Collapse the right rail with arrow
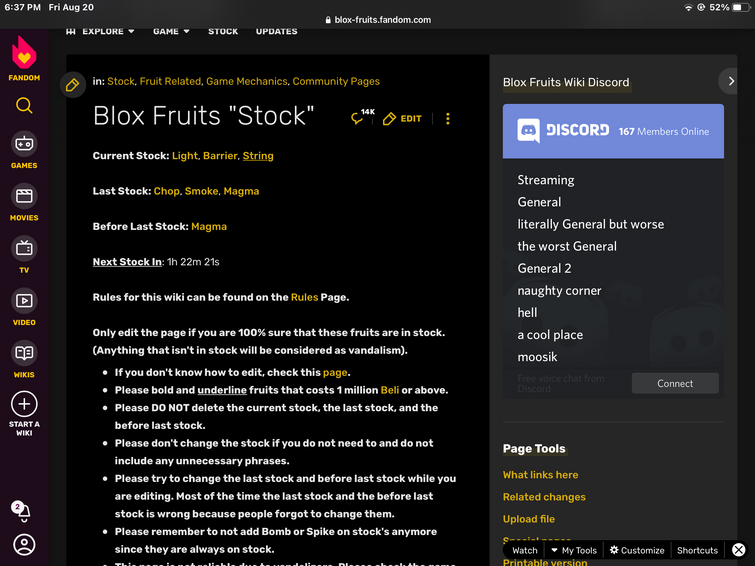 (732, 81)
